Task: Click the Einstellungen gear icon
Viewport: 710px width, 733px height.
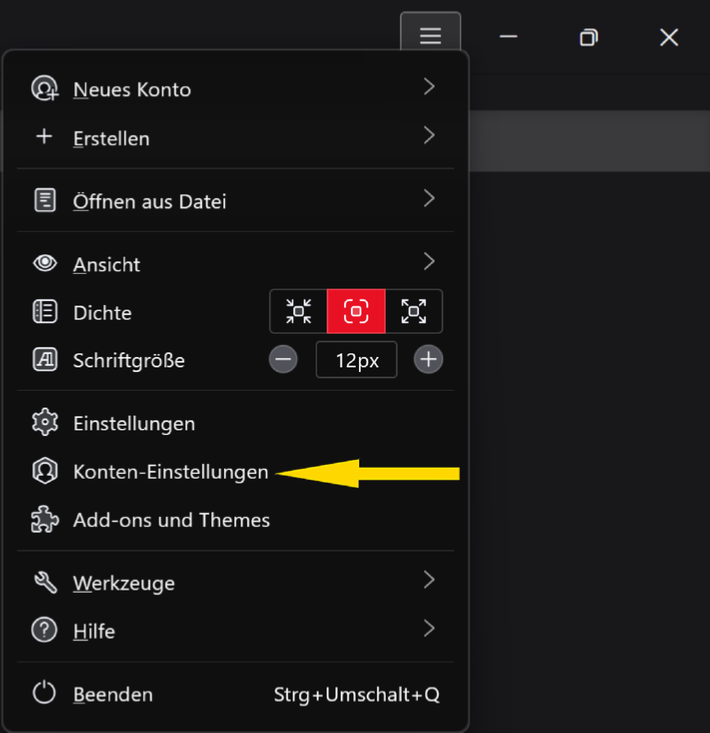Action: click(x=45, y=423)
